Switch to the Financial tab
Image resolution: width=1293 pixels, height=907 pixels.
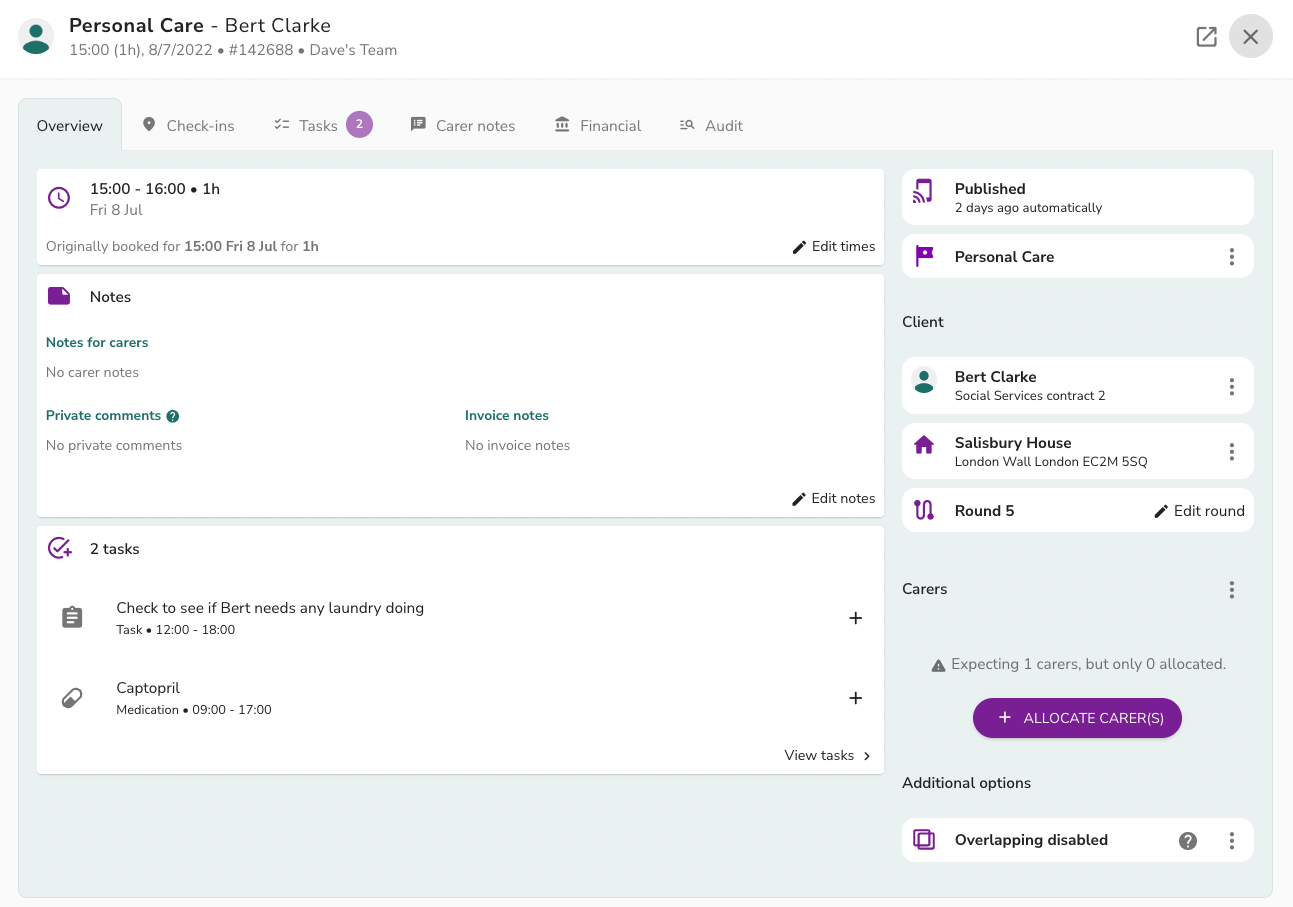(598, 125)
